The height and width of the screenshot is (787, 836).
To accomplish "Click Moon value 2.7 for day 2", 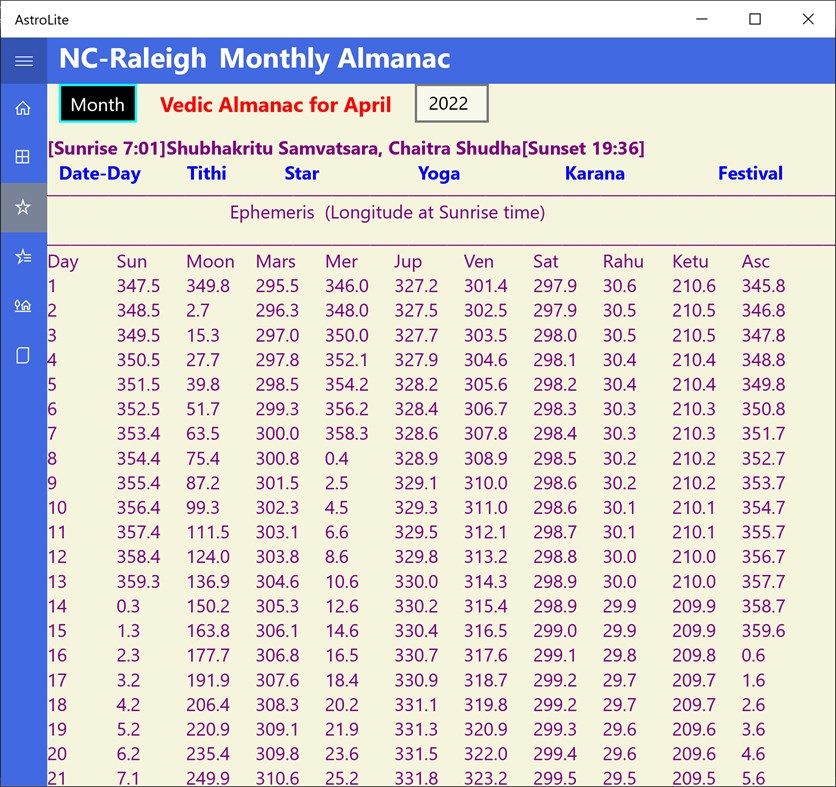I will pyautogui.click(x=198, y=310).
